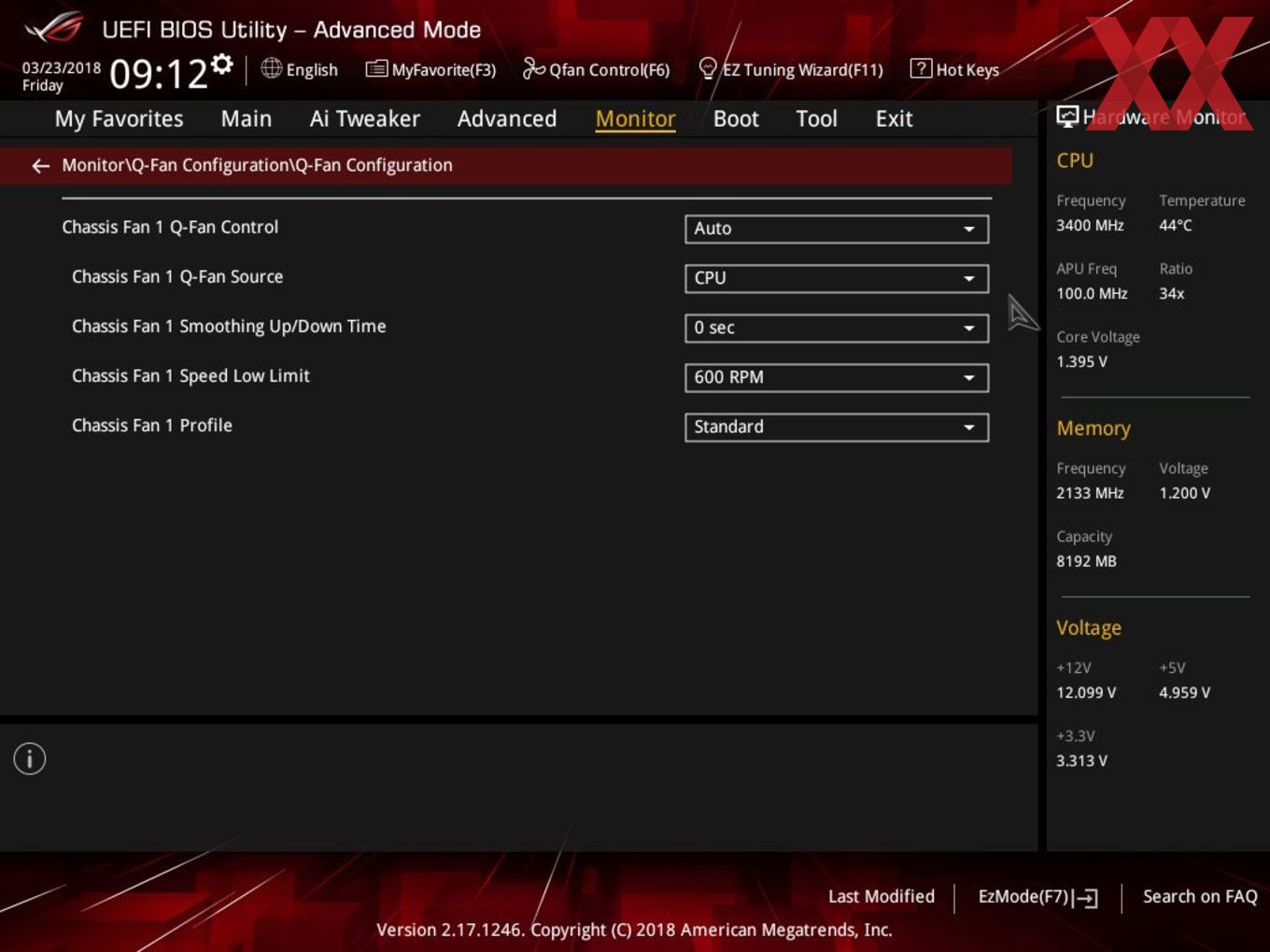1270x952 pixels.
Task: Open the Ai Tweaker tab
Action: [364, 119]
